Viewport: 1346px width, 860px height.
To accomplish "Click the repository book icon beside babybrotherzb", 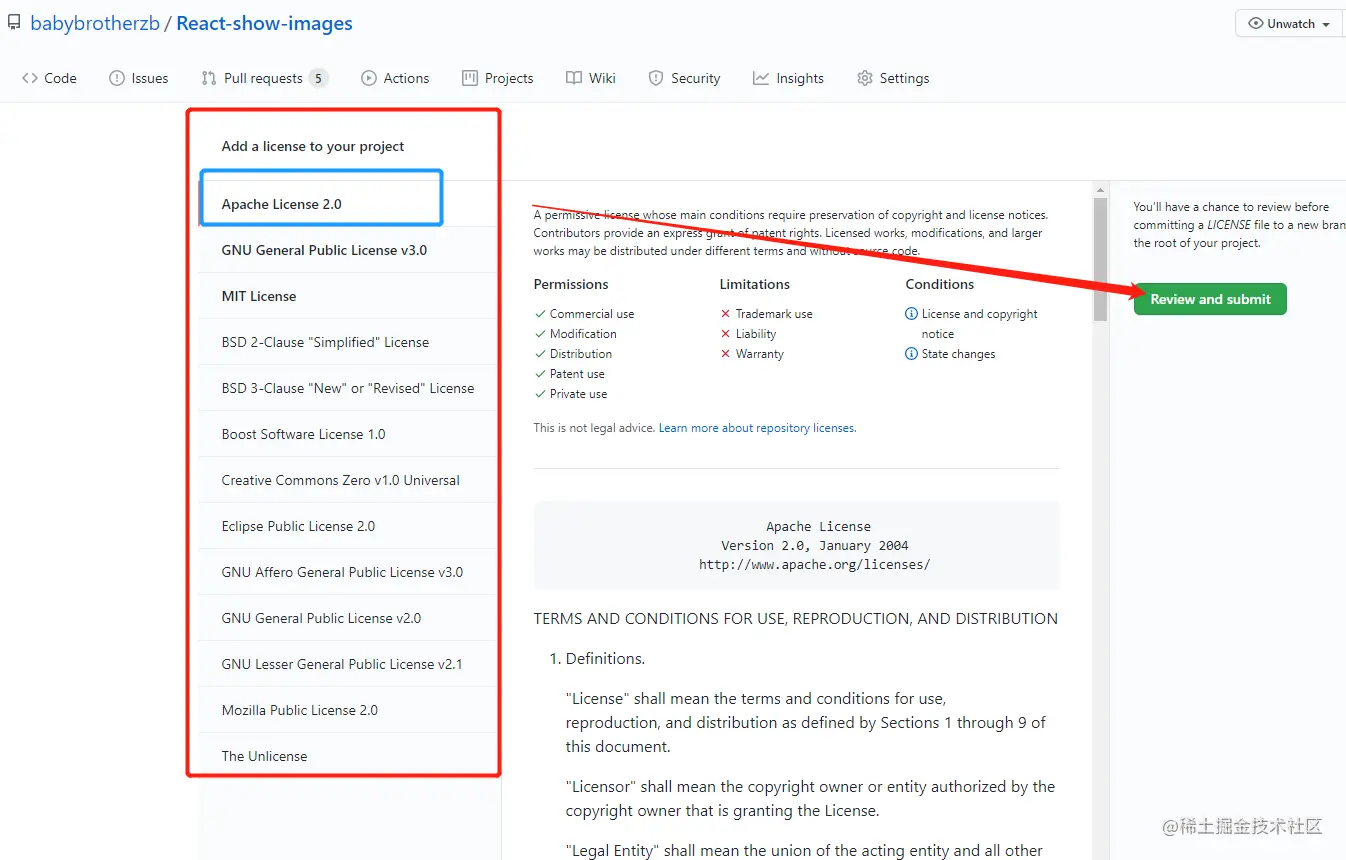I will click(x=13, y=23).
